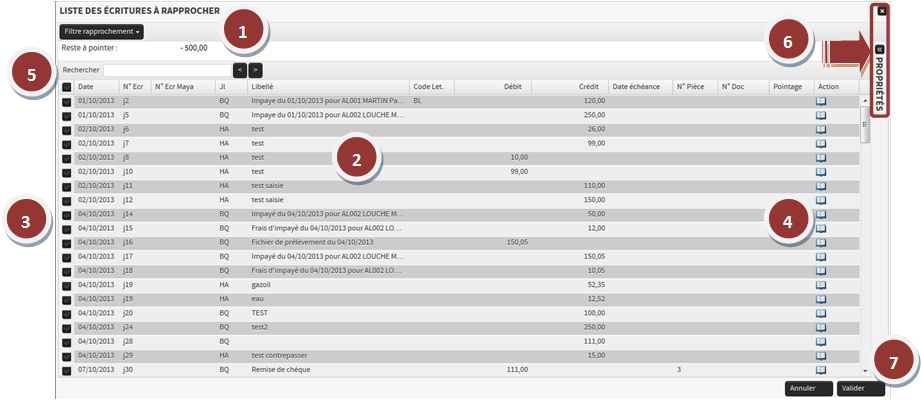
Task: Check the box for entry j2
Action: click(x=67, y=102)
